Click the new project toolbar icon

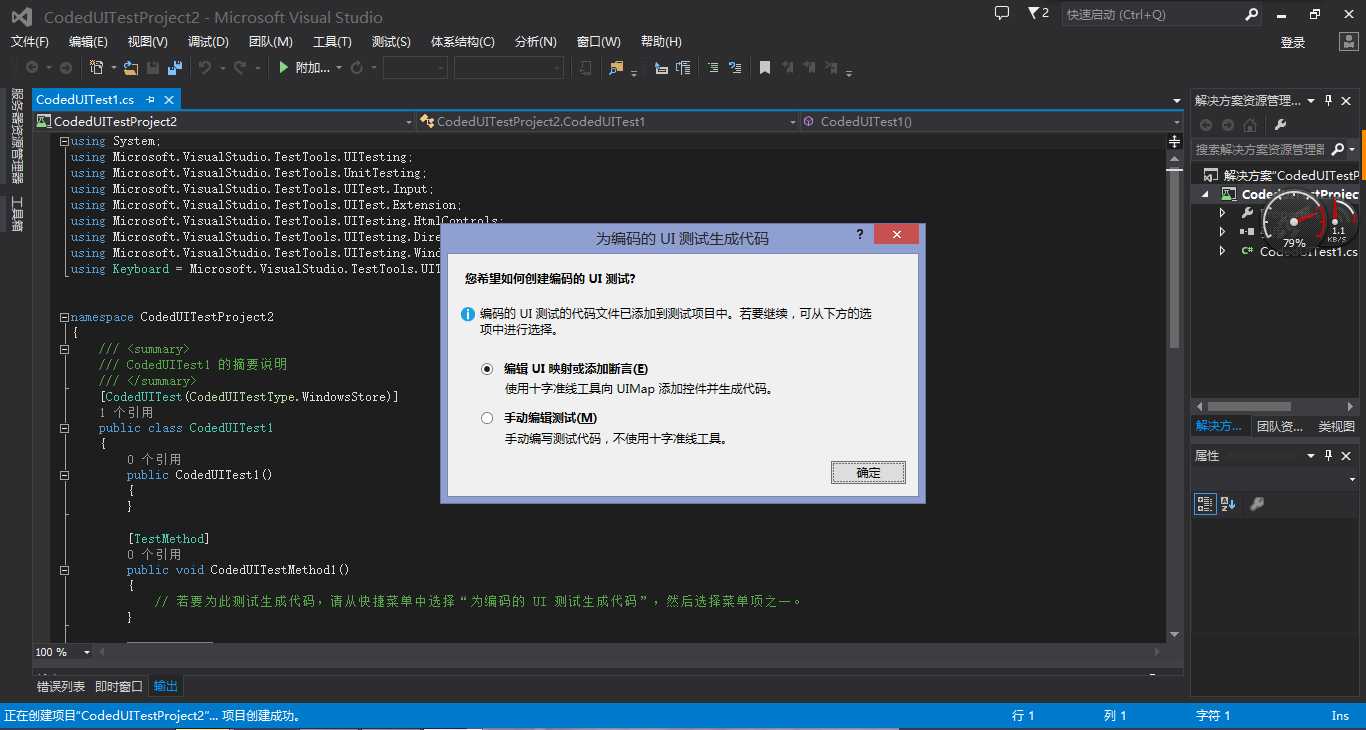tap(96, 67)
